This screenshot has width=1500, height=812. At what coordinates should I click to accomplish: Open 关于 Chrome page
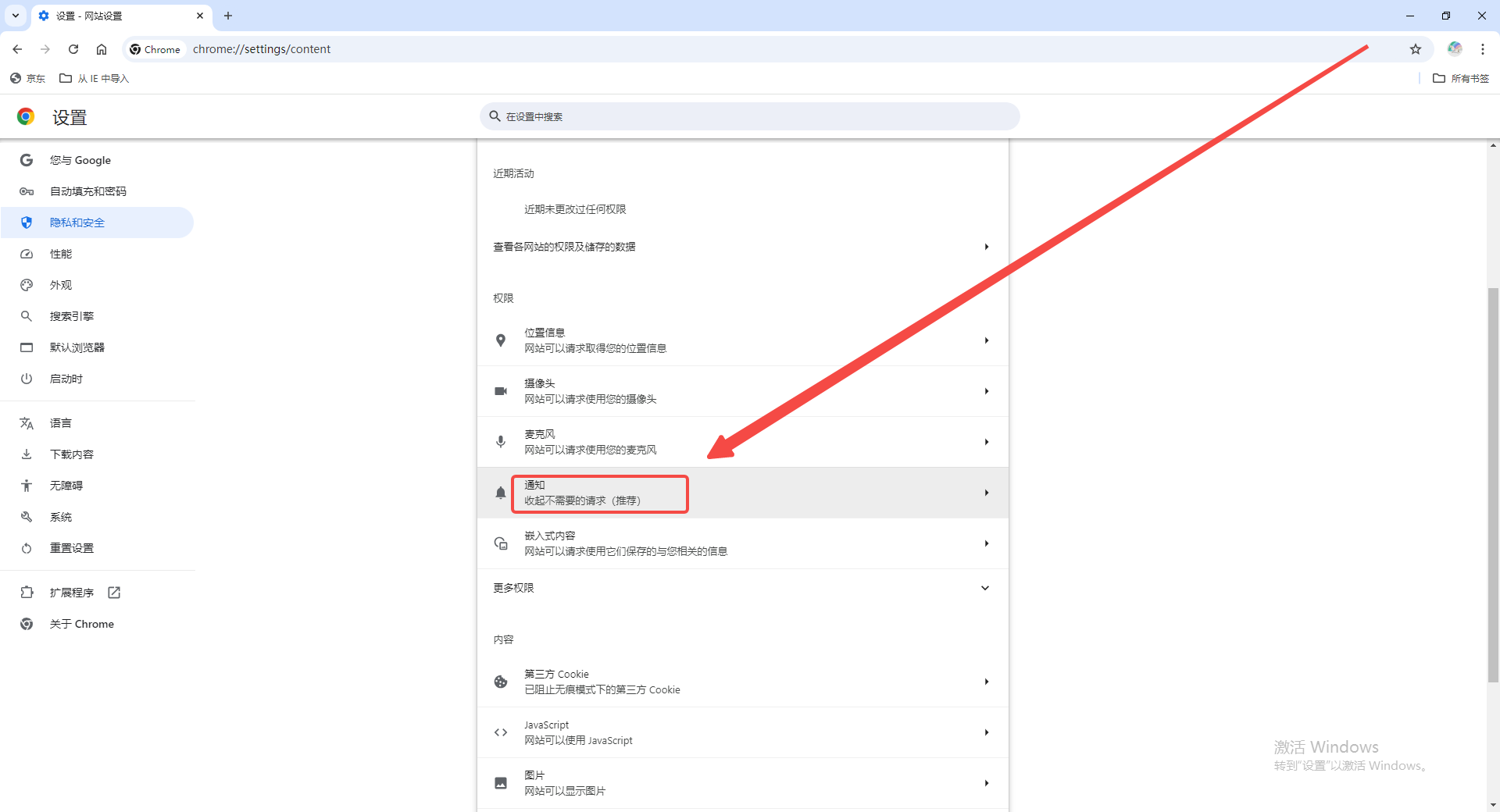(x=82, y=624)
